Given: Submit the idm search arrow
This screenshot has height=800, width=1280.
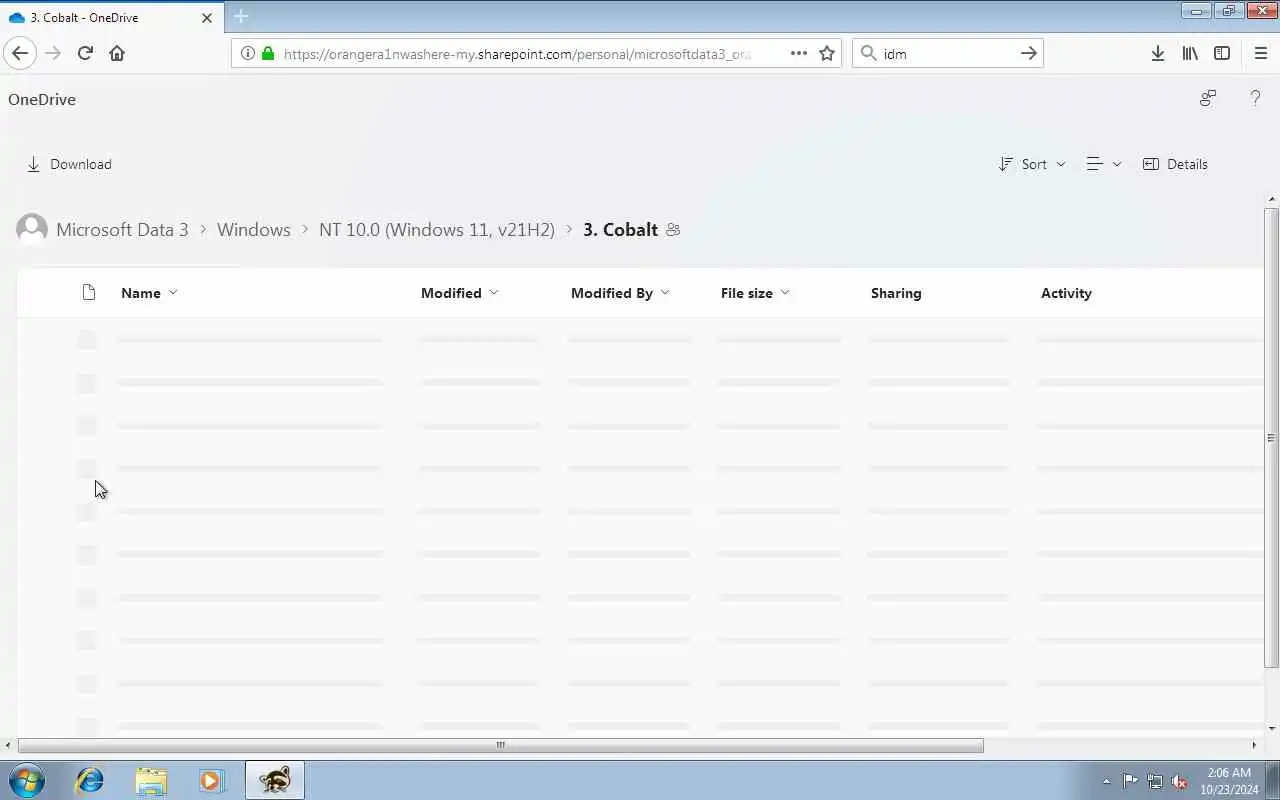Looking at the screenshot, I should coord(1028,53).
